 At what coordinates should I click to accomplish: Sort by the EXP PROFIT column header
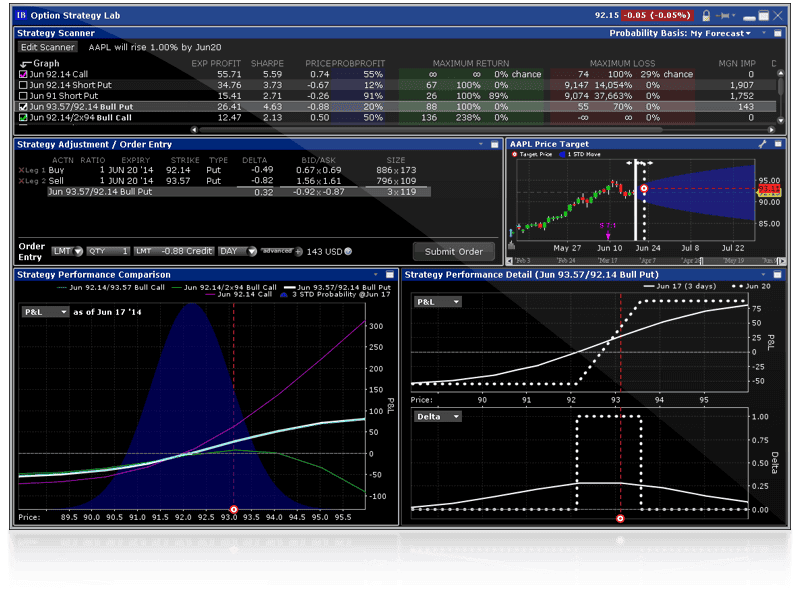point(216,63)
